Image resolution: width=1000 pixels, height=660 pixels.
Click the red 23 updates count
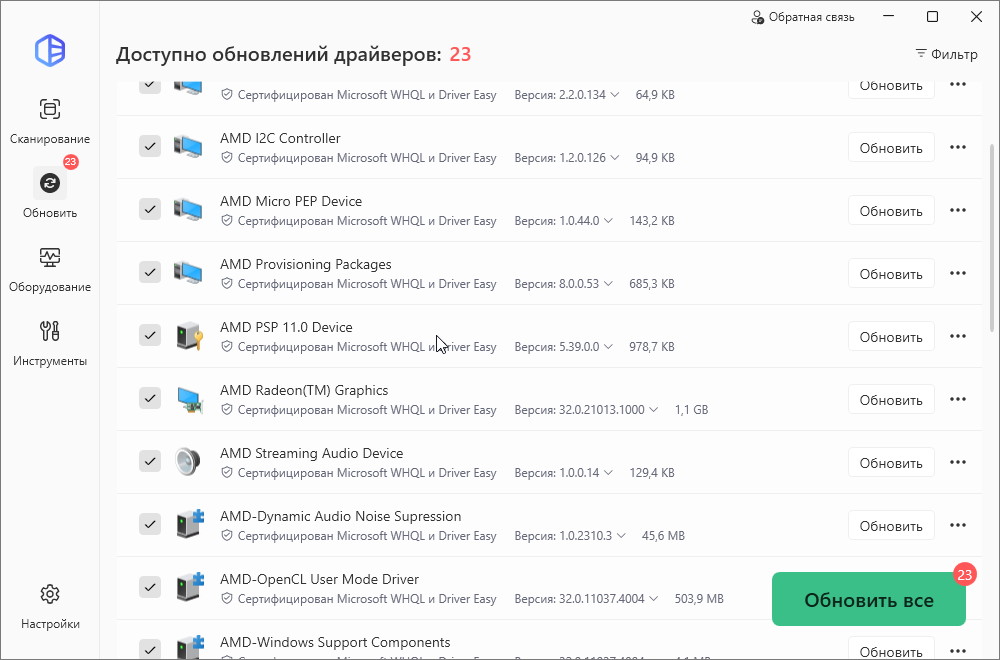460,55
